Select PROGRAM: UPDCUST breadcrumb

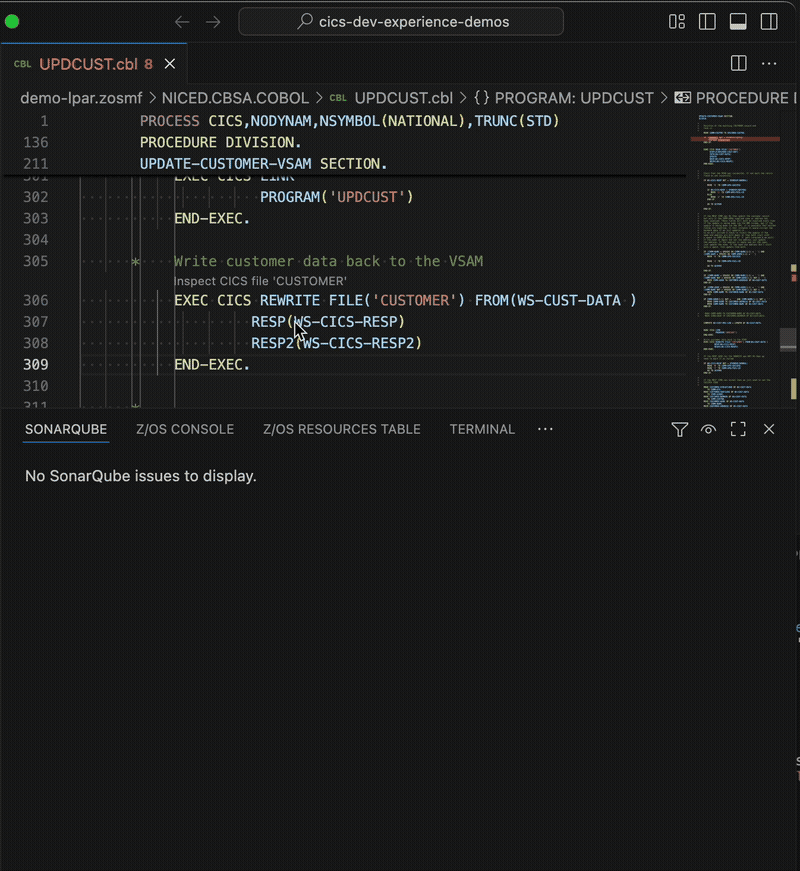563,98
